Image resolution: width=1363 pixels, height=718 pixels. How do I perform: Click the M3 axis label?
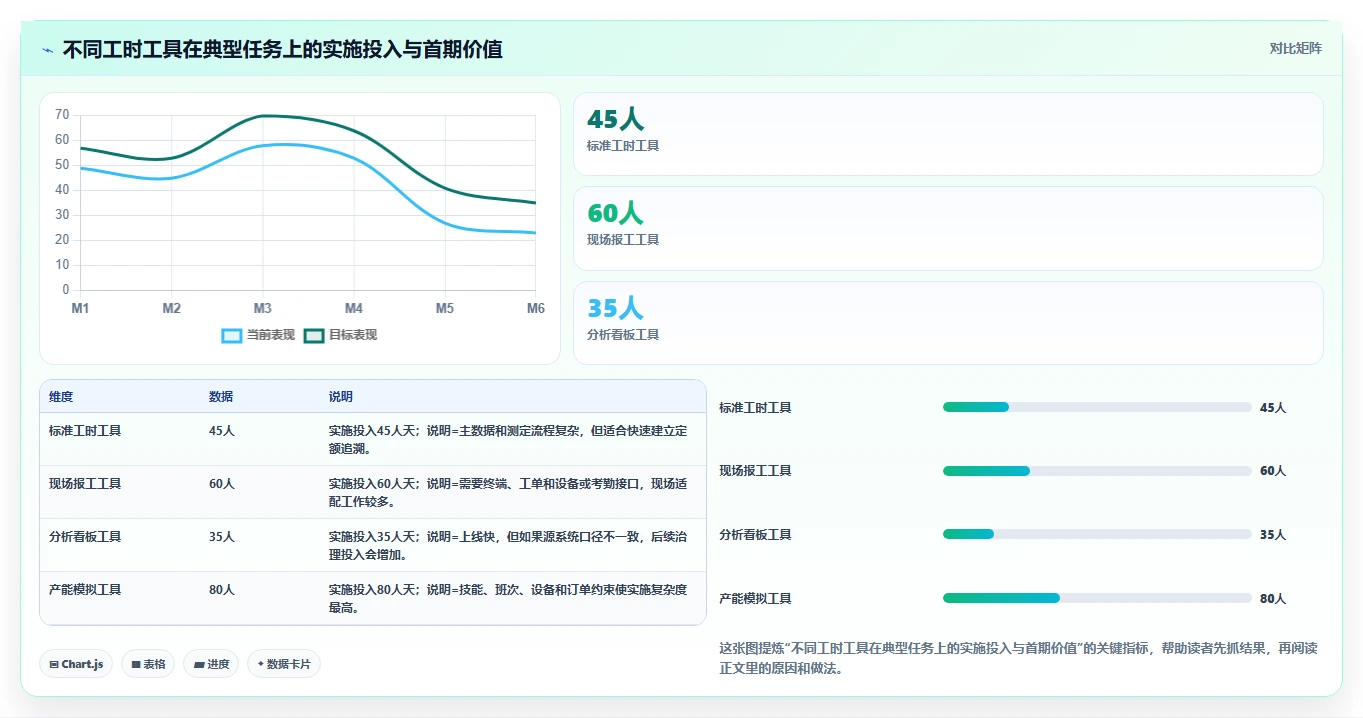263,308
